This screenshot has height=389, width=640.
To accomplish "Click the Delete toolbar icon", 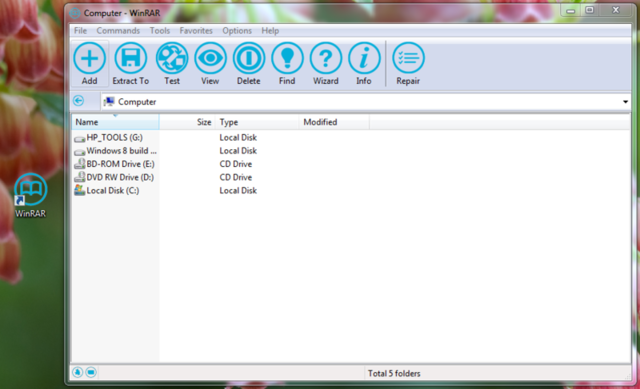I will [249, 58].
